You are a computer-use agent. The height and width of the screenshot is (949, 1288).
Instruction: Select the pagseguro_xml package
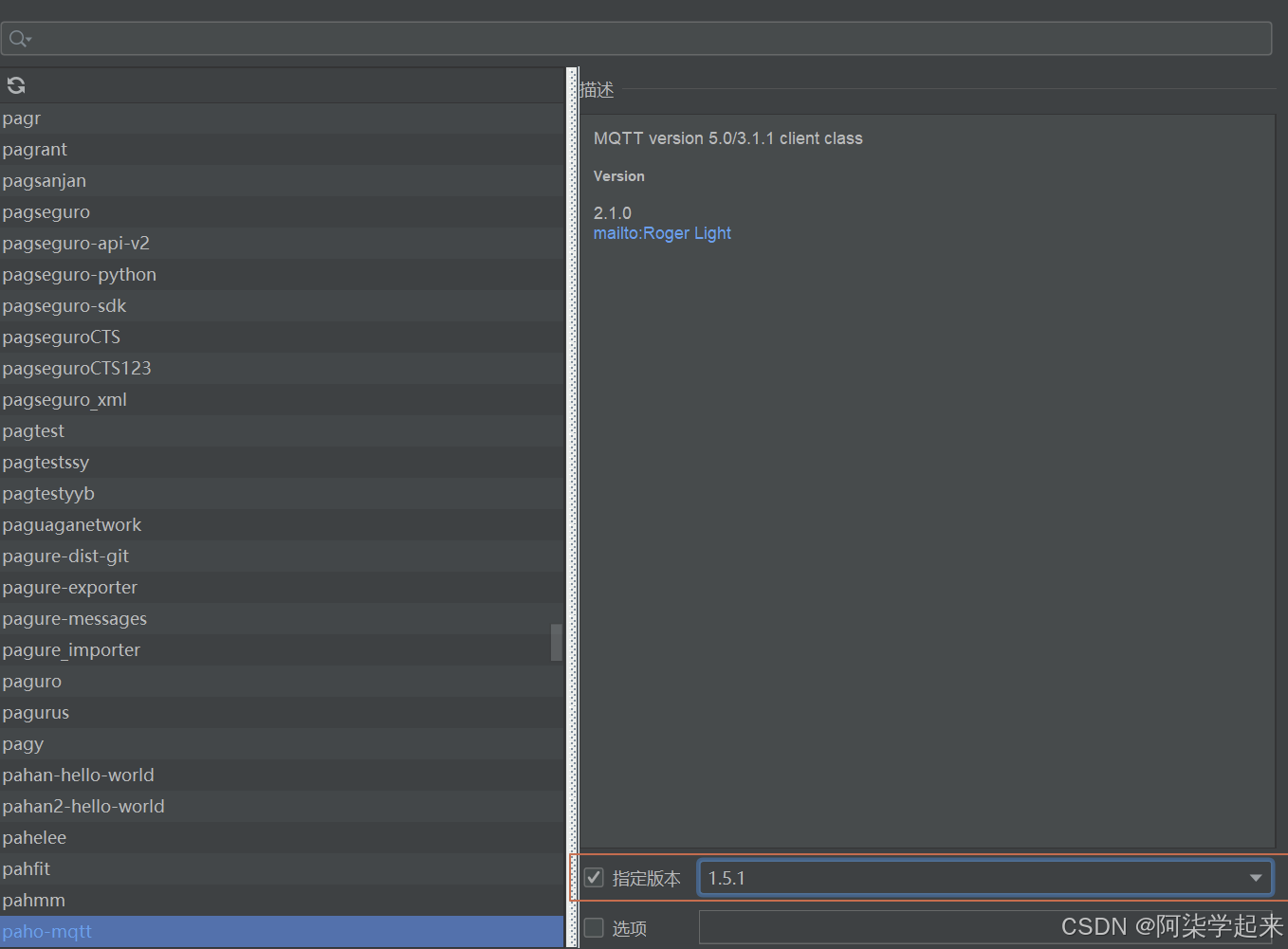282,399
